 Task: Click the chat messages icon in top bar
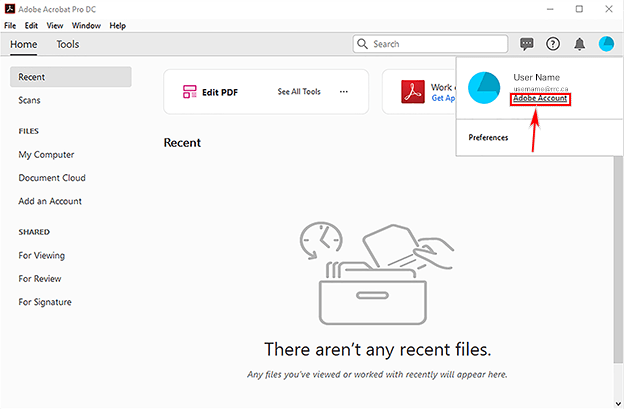(527, 44)
